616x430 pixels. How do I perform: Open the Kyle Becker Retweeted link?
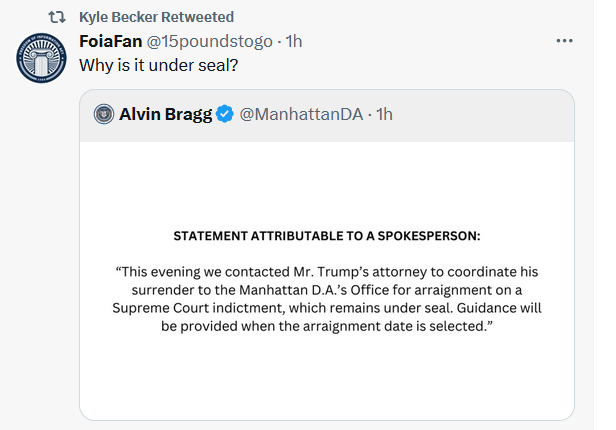(x=156, y=17)
